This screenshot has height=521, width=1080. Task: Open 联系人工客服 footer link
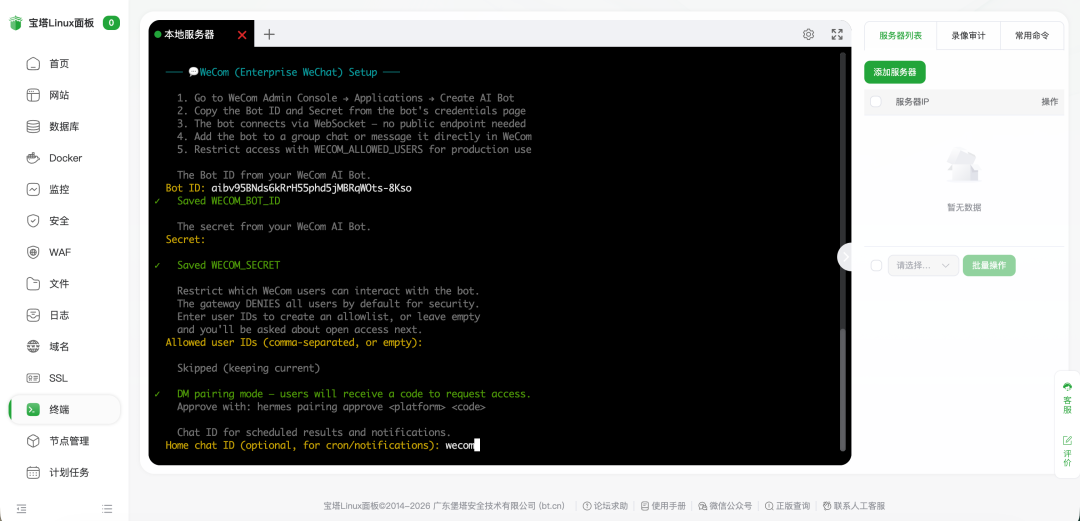point(853,506)
